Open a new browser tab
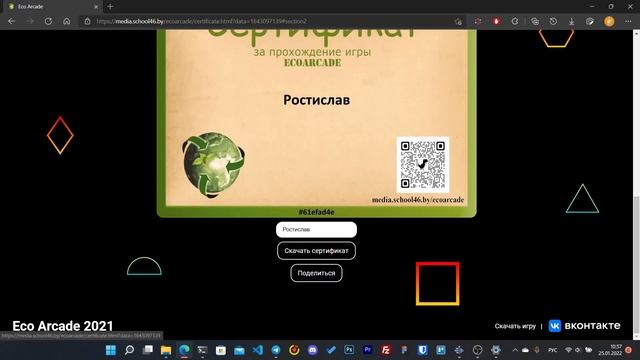The height and width of the screenshot is (360, 640). pos(110,7)
